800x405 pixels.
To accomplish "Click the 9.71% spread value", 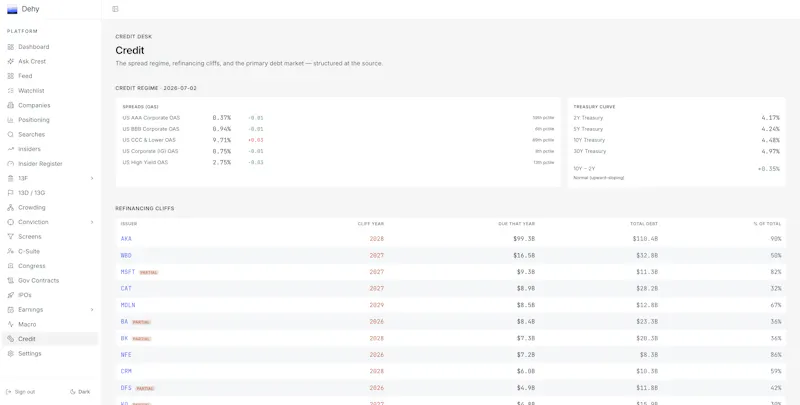I will 221,140.
